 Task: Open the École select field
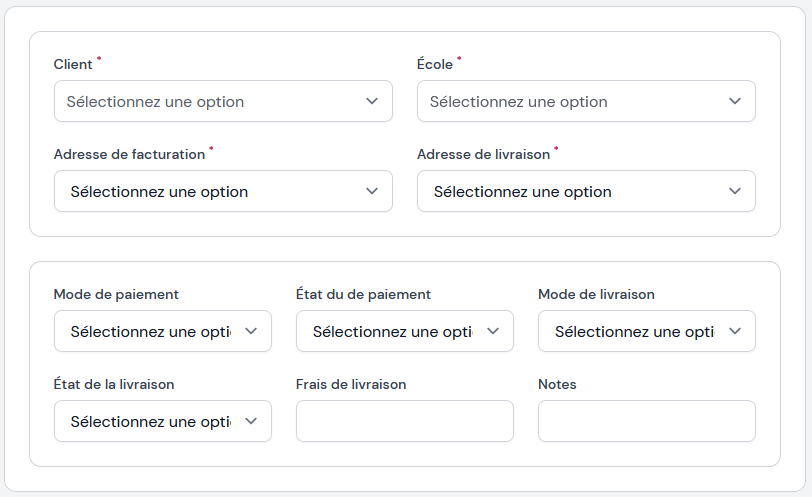[x=573, y=102]
